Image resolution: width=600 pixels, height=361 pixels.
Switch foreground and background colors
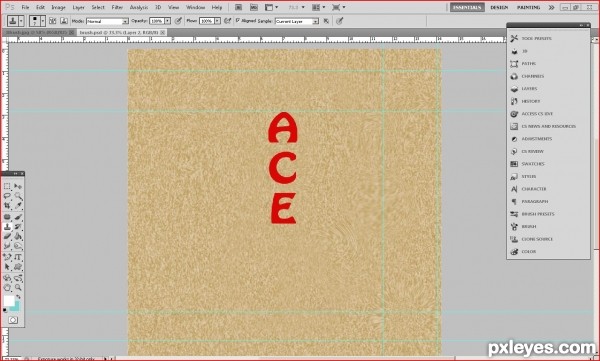click(18, 297)
